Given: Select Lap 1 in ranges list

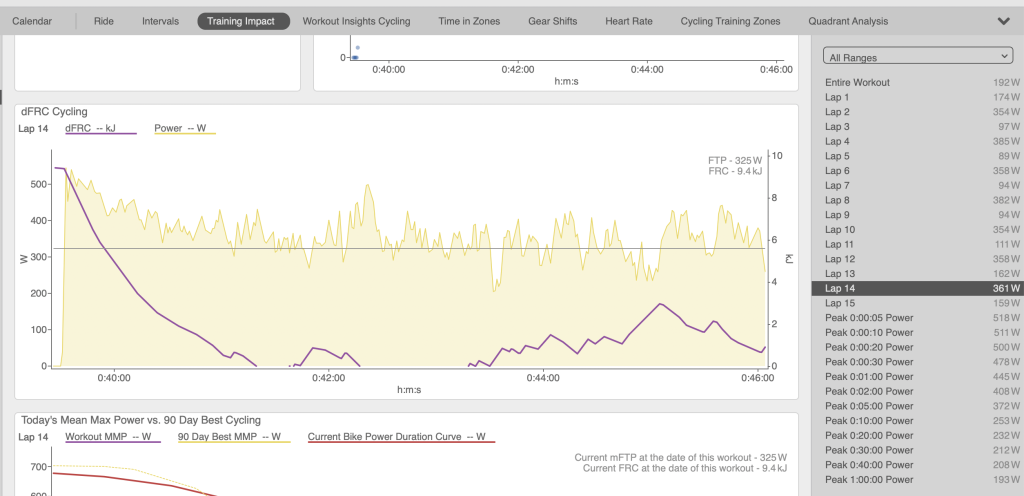Looking at the screenshot, I should (x=918, y=97).
